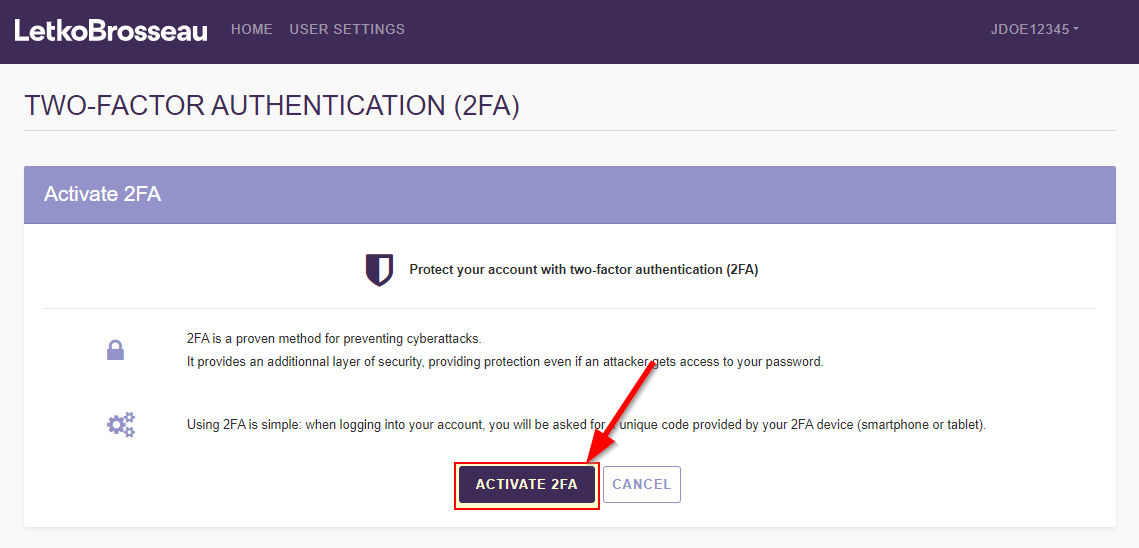Click the LetkoBrosseau logo
Screen dimensions: 1139x548
111,30
